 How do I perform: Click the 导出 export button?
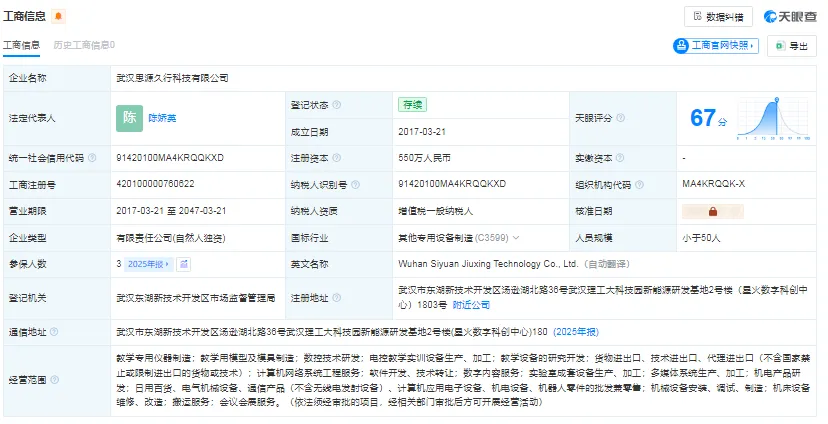click(792, 46)
